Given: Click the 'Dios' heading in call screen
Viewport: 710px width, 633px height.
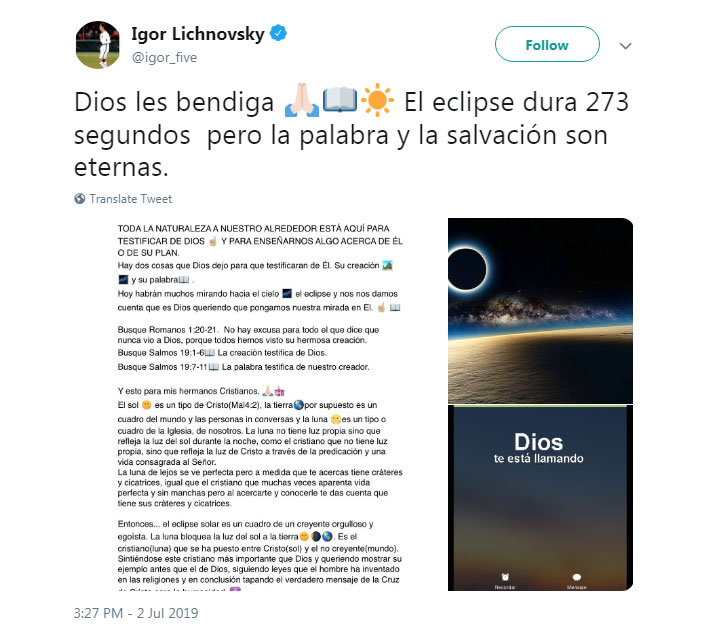Looking at the screenshot, I should pos(538,441).
